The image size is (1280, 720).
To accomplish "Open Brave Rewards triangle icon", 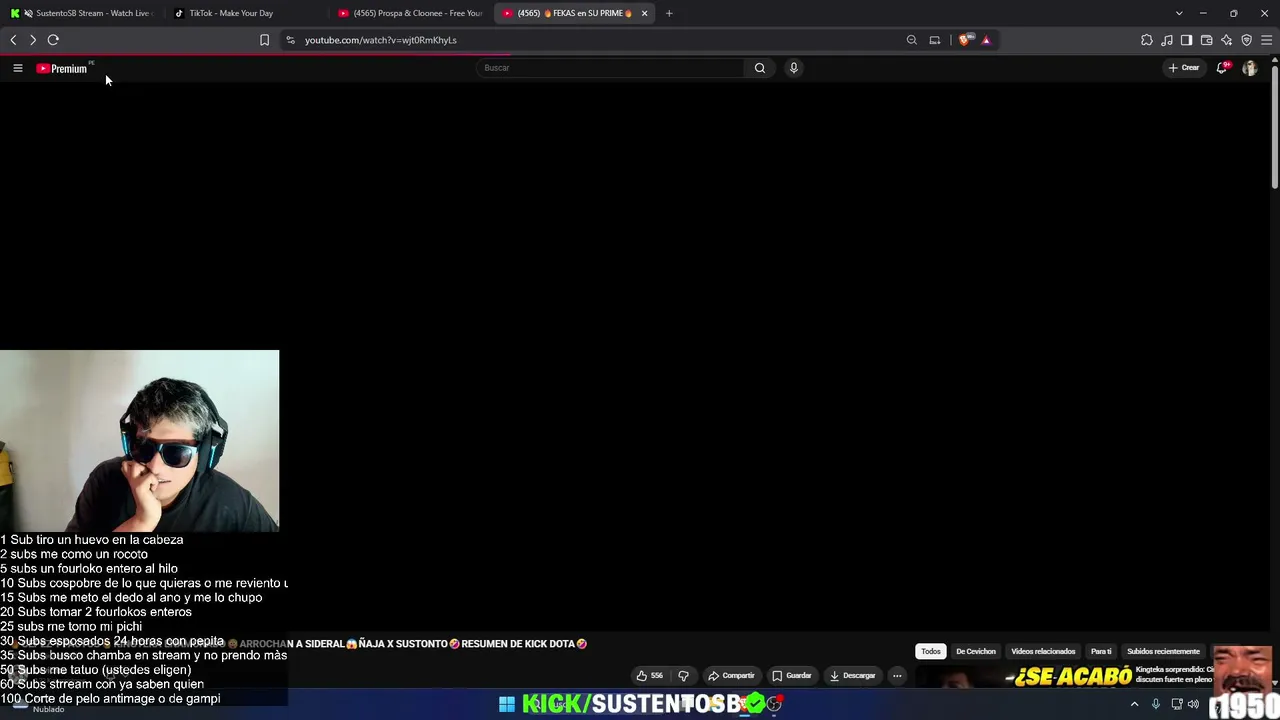I will tap(986, 40).
